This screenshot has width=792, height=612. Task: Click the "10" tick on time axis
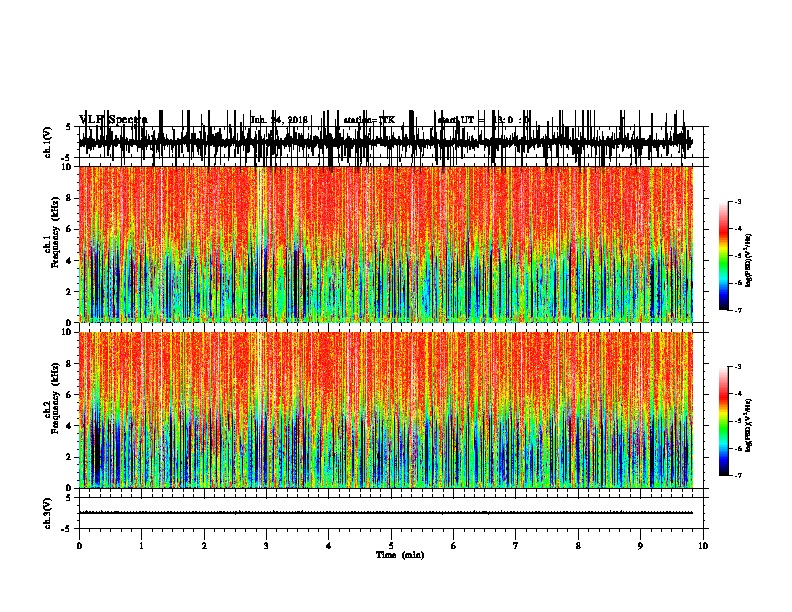click(703, 546)
